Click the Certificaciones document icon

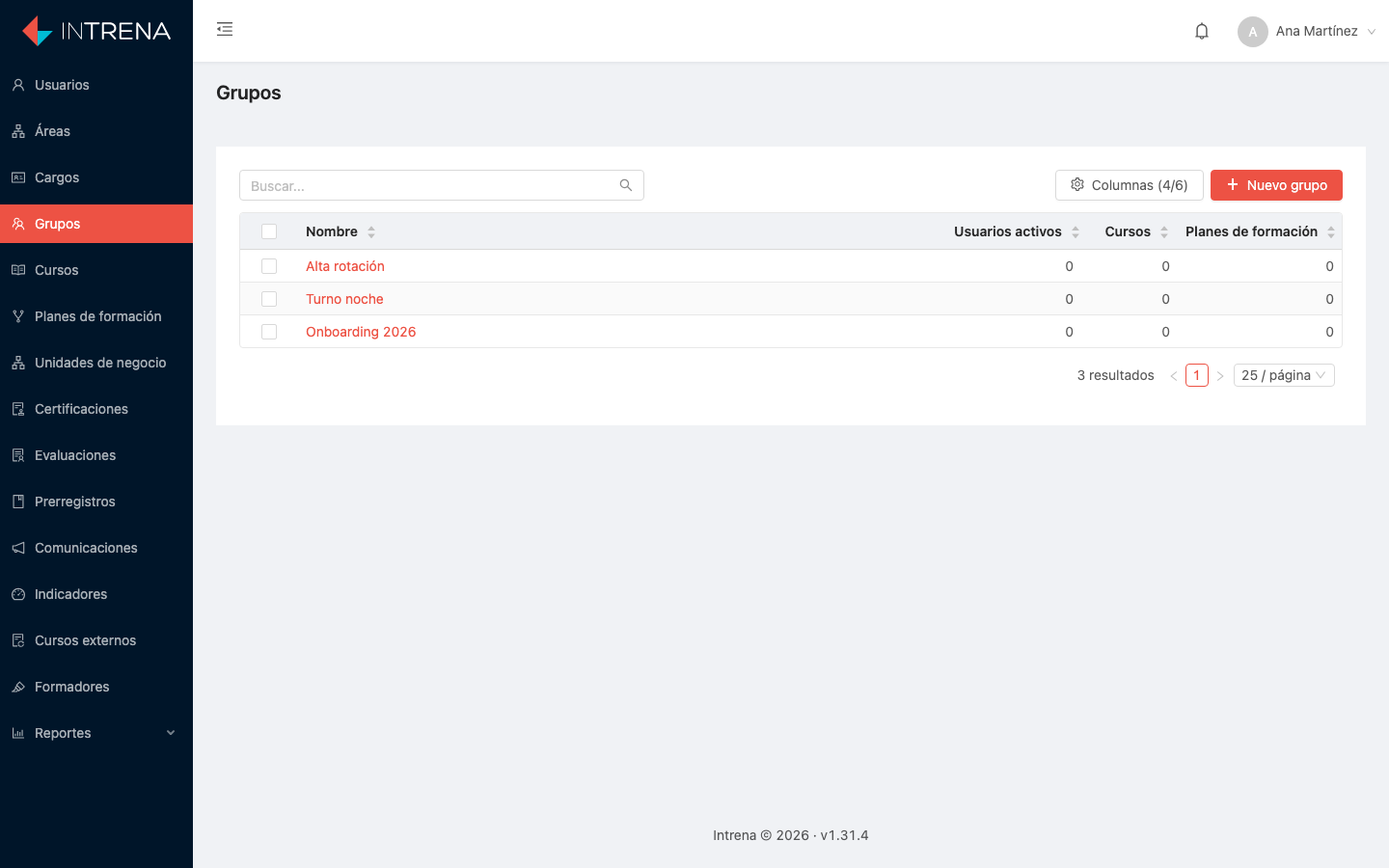18,409
